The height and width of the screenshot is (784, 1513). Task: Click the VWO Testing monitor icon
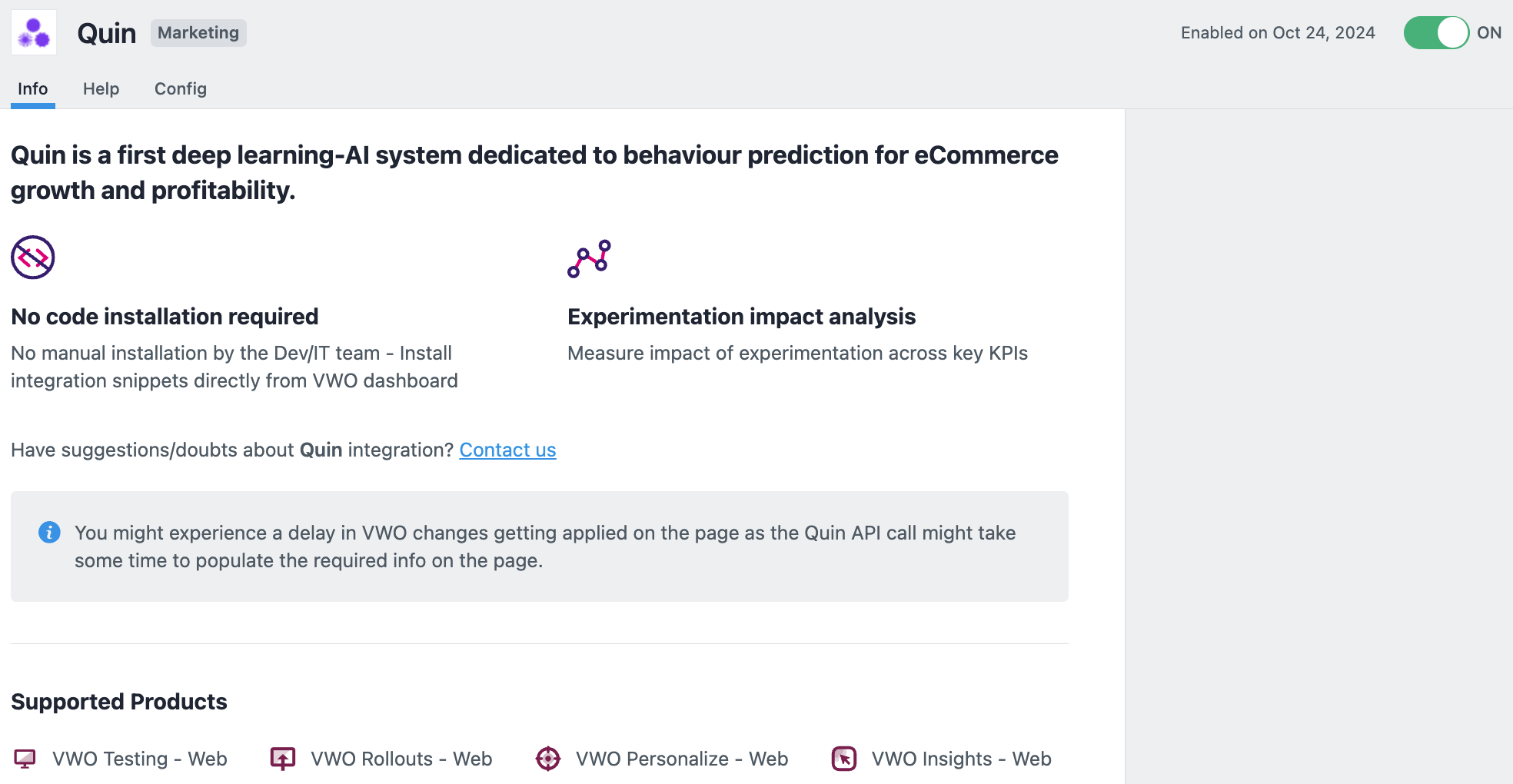[x=25, y=759]
